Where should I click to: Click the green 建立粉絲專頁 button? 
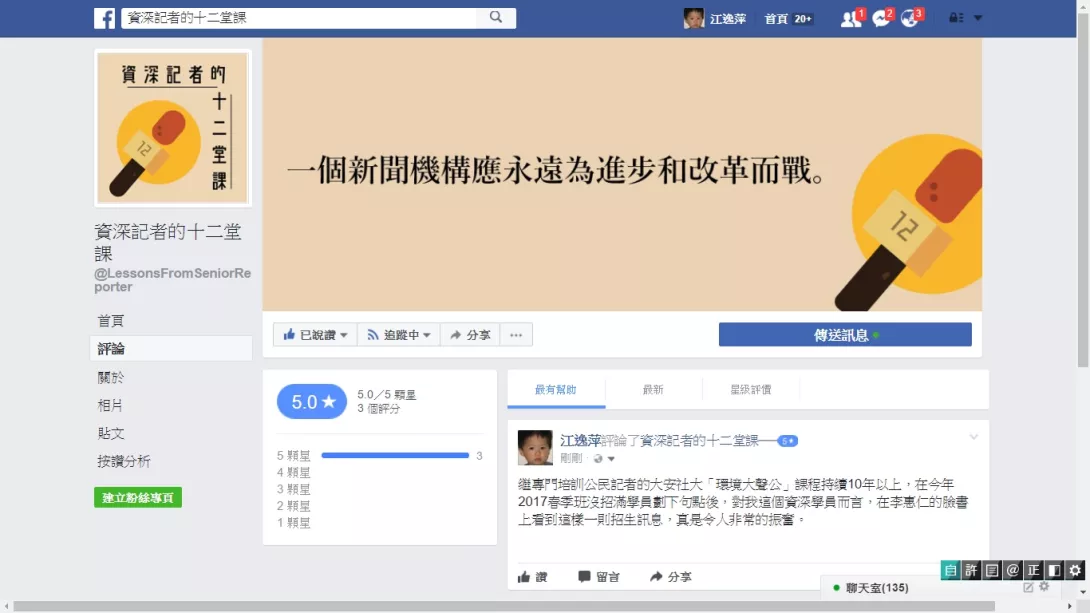(x=138, y=498)
